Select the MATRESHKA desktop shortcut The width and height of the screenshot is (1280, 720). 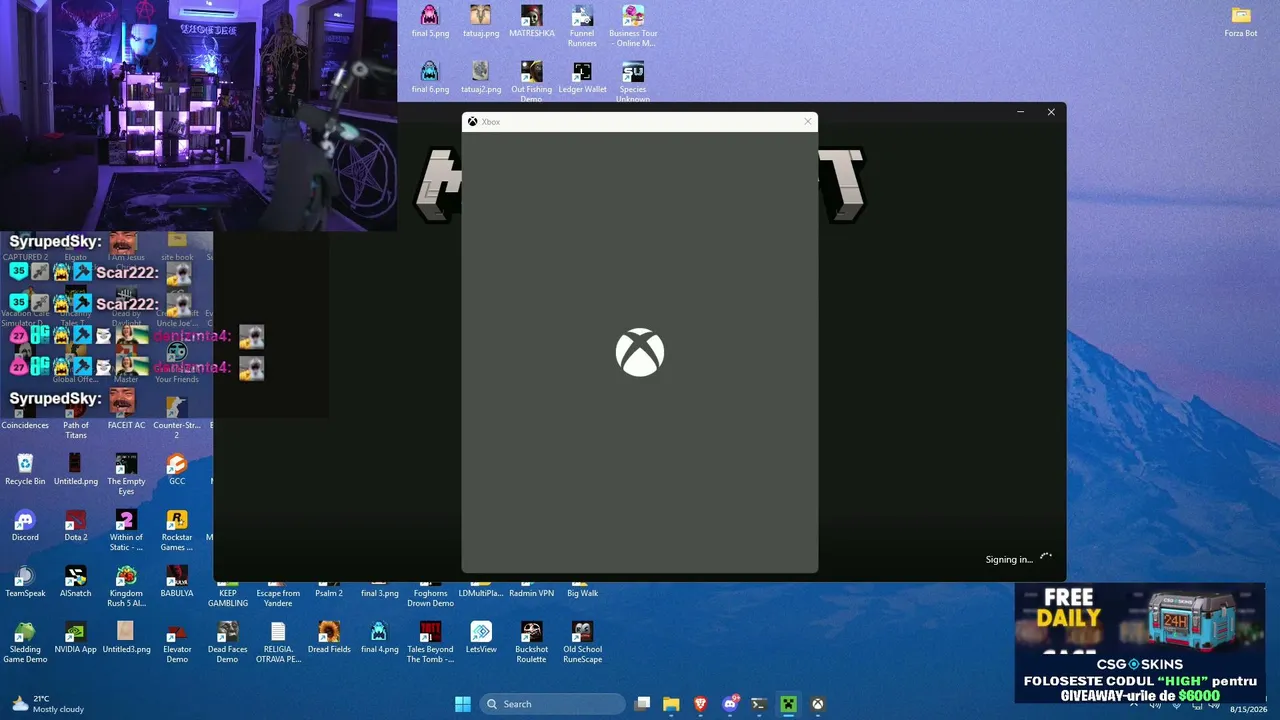pos(532,21)
